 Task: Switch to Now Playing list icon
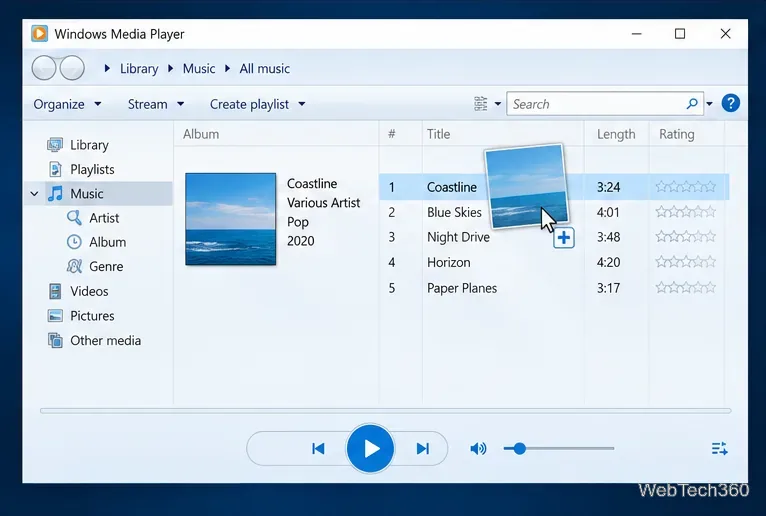pos(719,448)
